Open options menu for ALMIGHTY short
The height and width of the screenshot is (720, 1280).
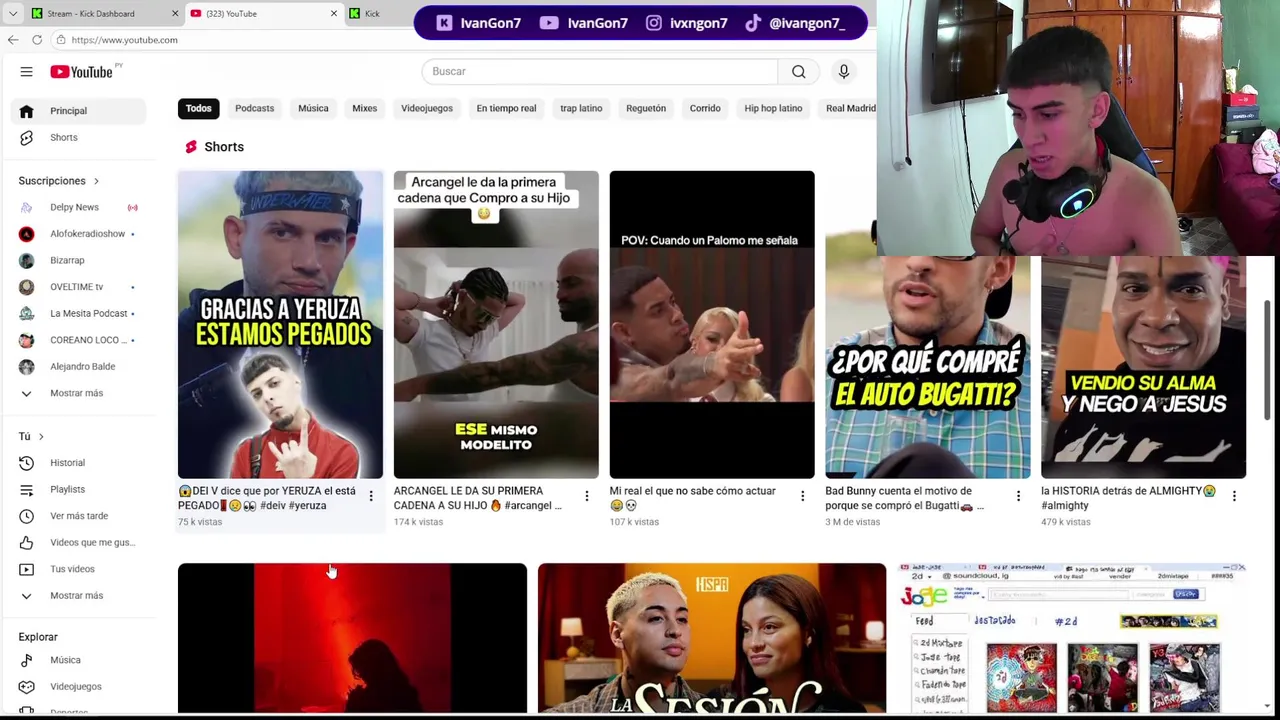(1234, 496)
